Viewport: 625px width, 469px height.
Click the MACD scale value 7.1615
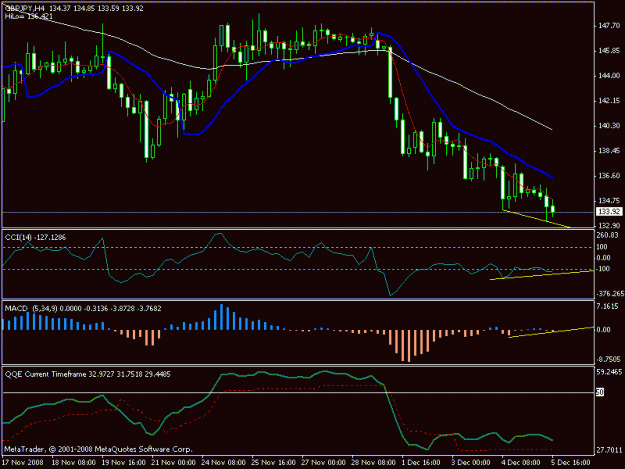[x=607, y=306]
